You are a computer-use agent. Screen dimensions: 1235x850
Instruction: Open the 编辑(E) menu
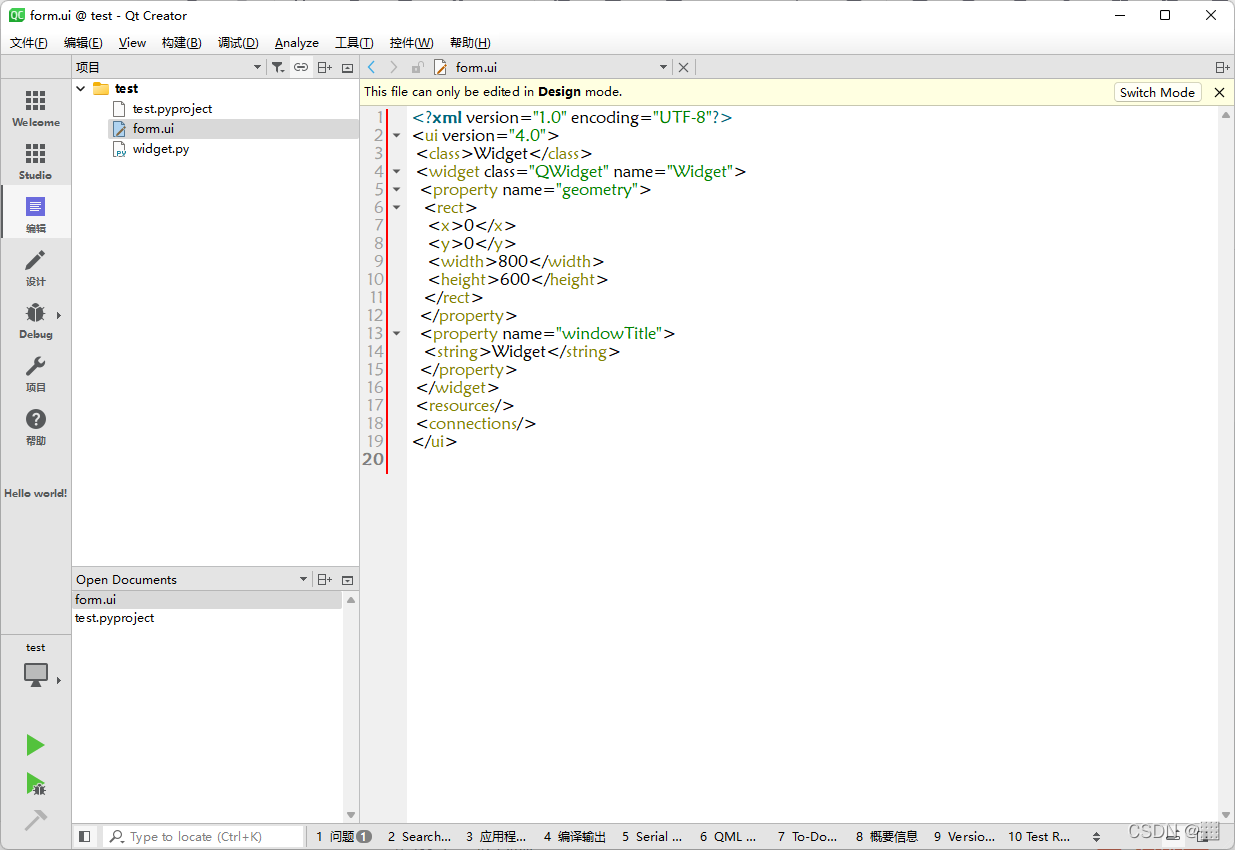coord(83,42)
